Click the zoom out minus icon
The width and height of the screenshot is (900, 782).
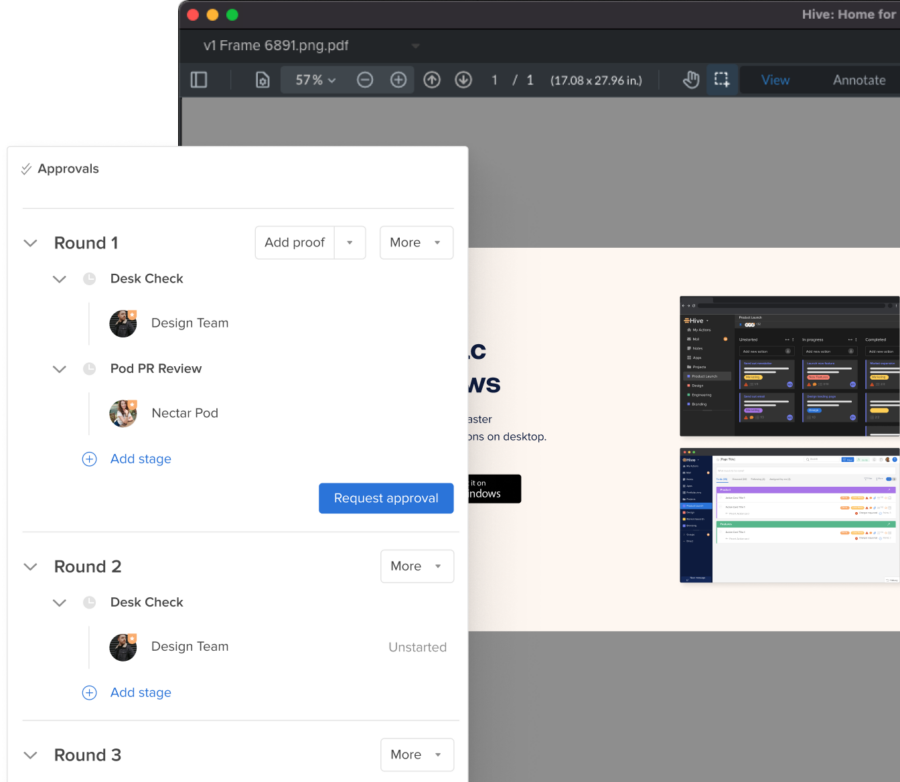365,79
